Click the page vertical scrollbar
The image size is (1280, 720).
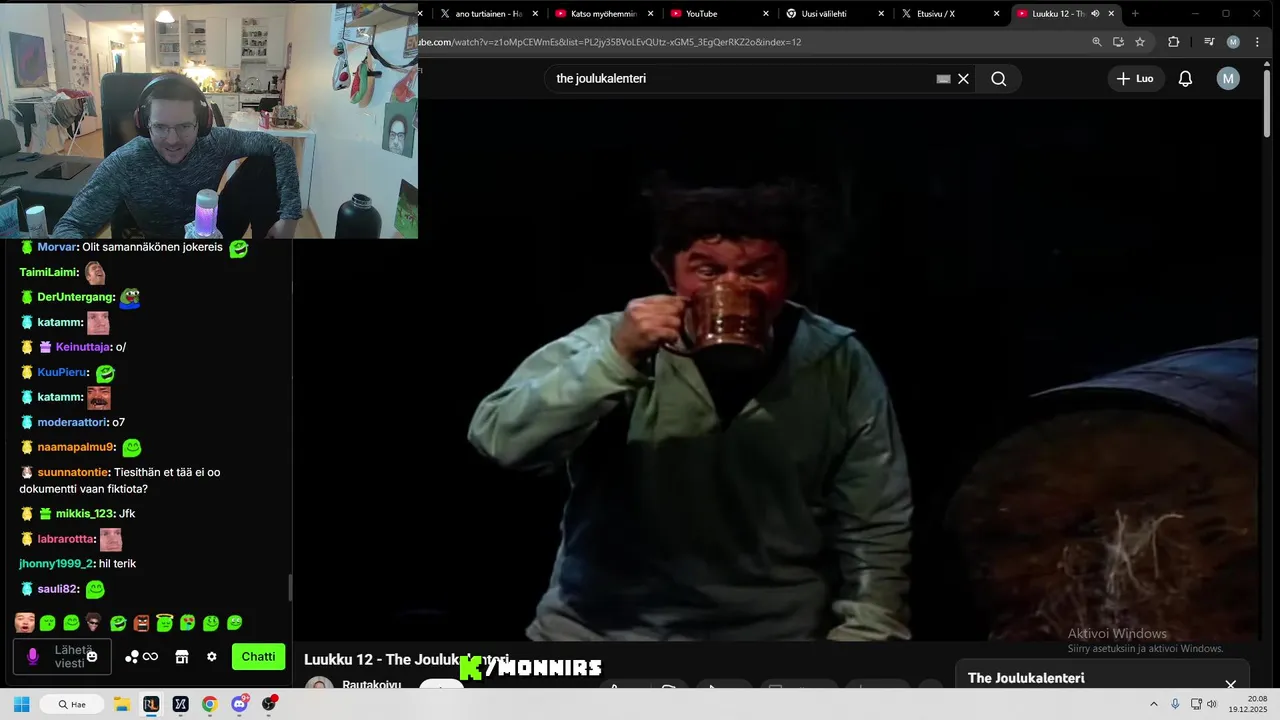point(1268,104)
